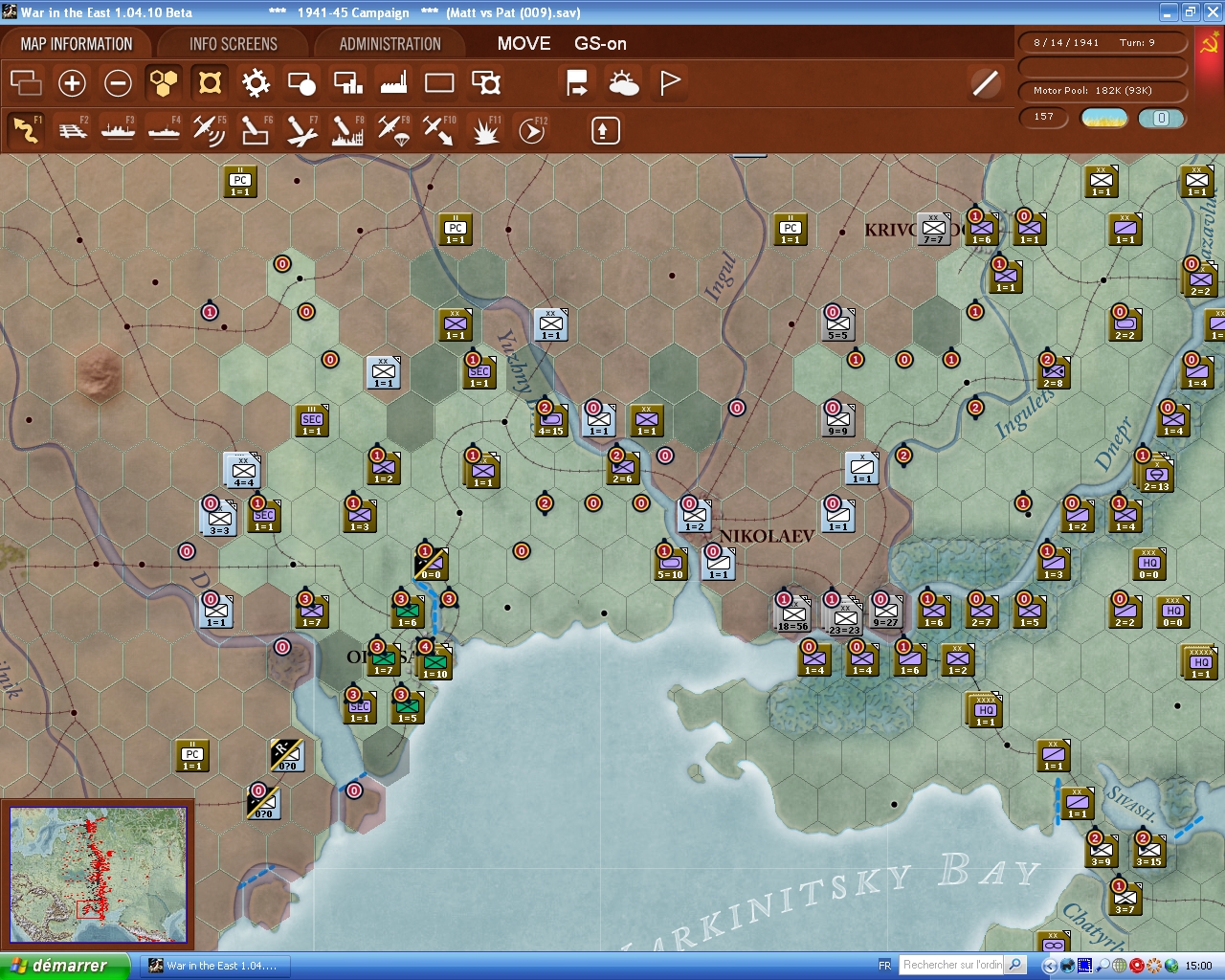The height and width of the screenshot is (980, 1225).
Task: Click the boxed up-arrow icon
Action: coord(605,130)
